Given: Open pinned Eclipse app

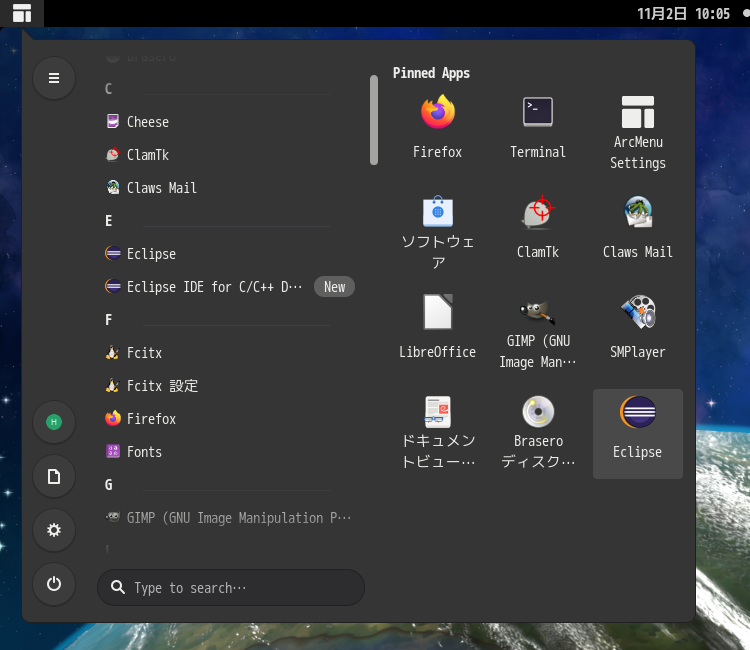Looking at the screenshot, I should click(638, 434).
